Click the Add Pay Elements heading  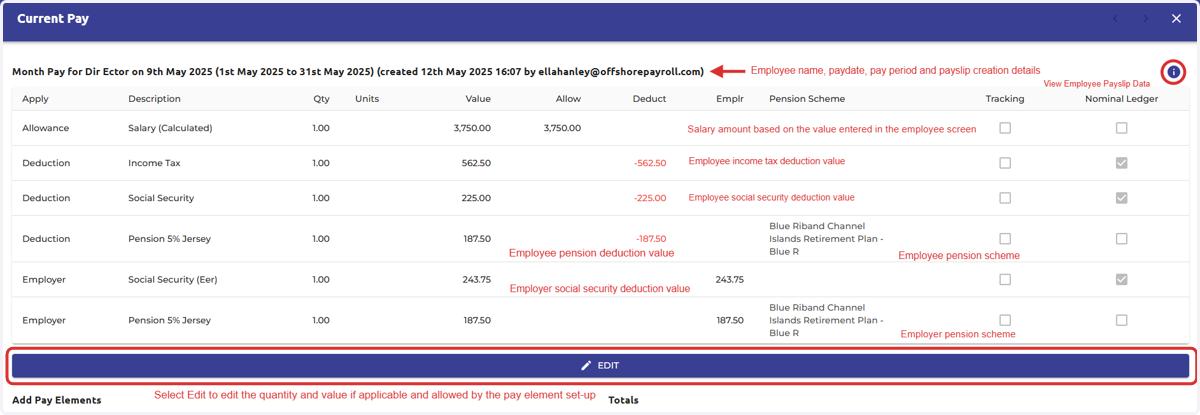point(57,400)
